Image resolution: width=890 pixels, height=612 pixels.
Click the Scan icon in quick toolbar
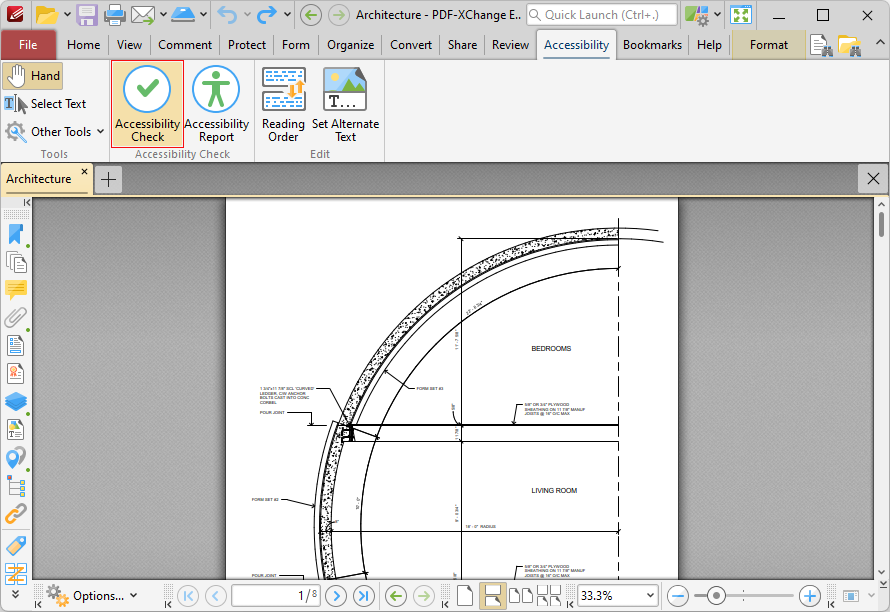[183, 15]
